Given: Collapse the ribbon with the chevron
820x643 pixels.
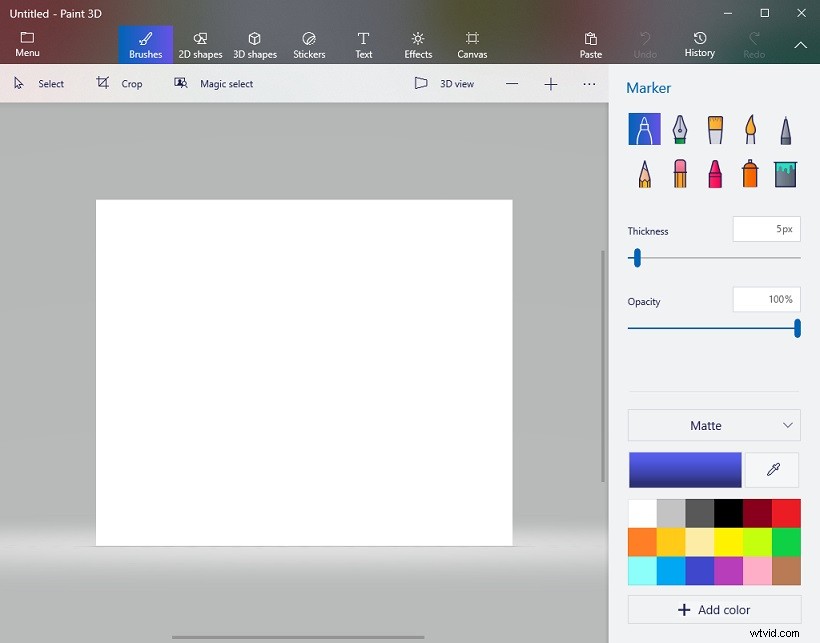Looking at the screenshot, I should coord(800,45).
